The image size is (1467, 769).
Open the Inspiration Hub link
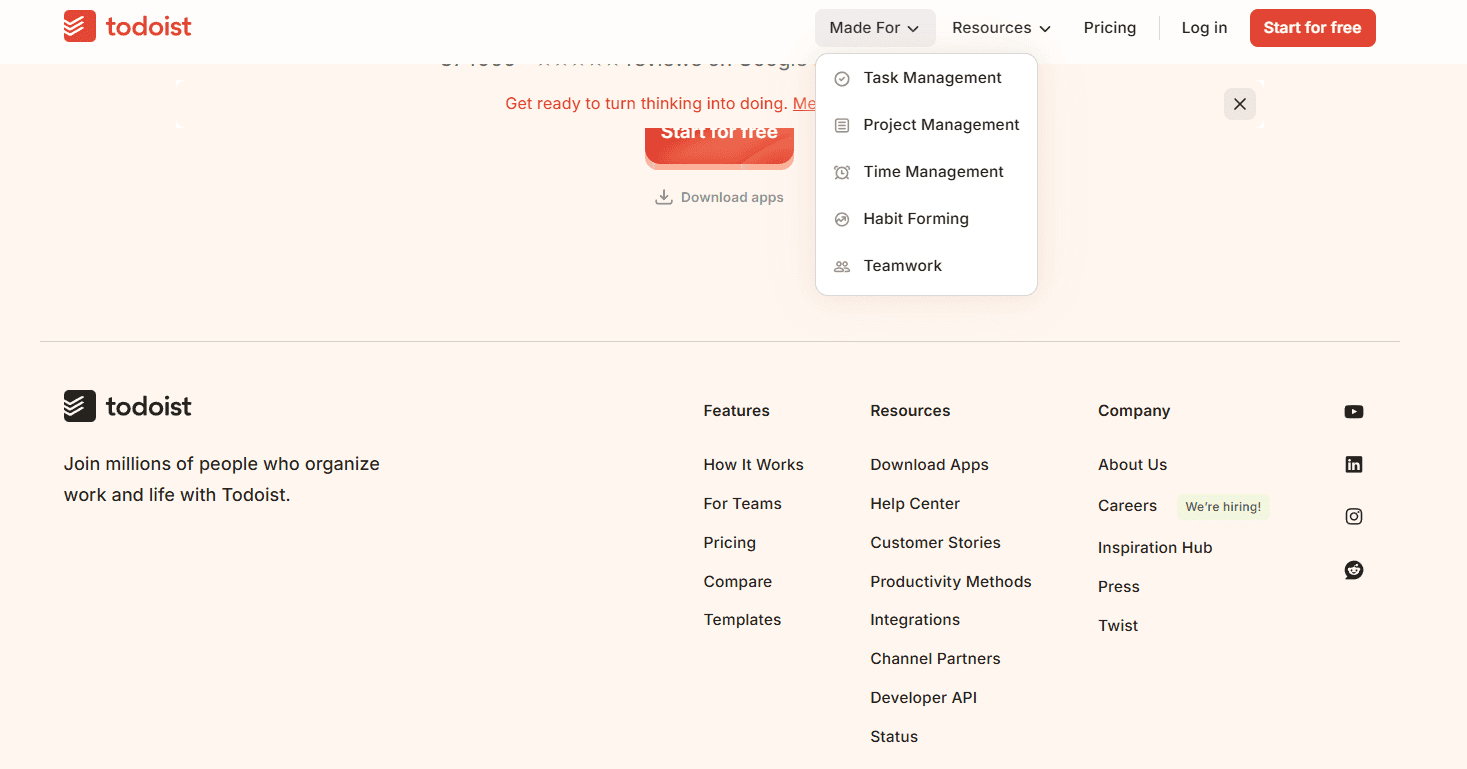coord(1155,548)
